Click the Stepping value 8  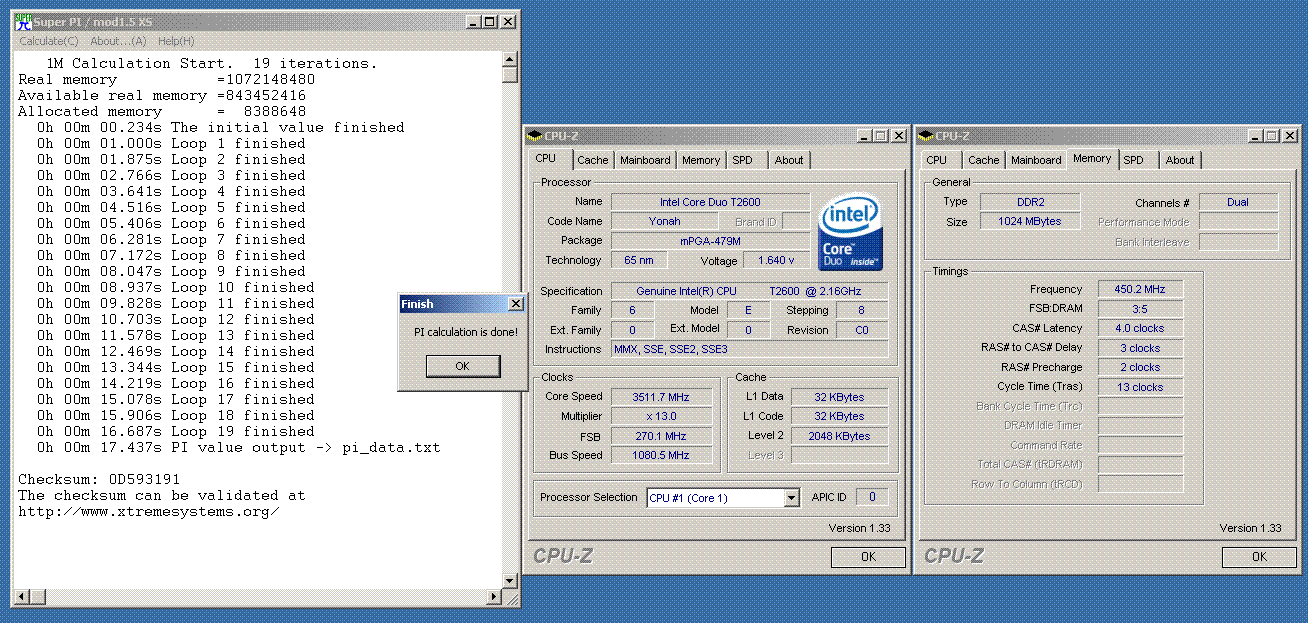click(861, 310)
